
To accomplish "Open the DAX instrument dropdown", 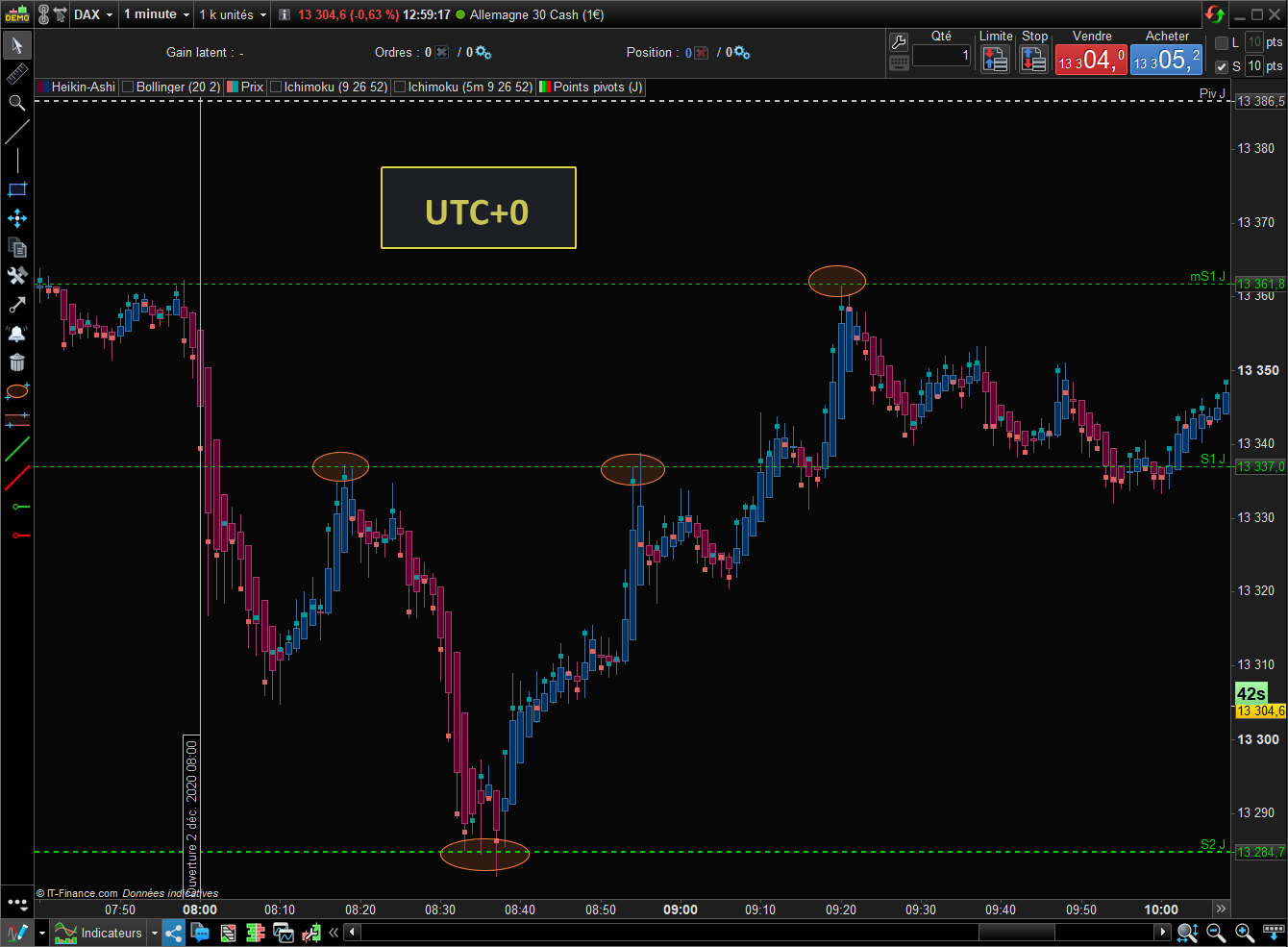I will coord(93,14).
